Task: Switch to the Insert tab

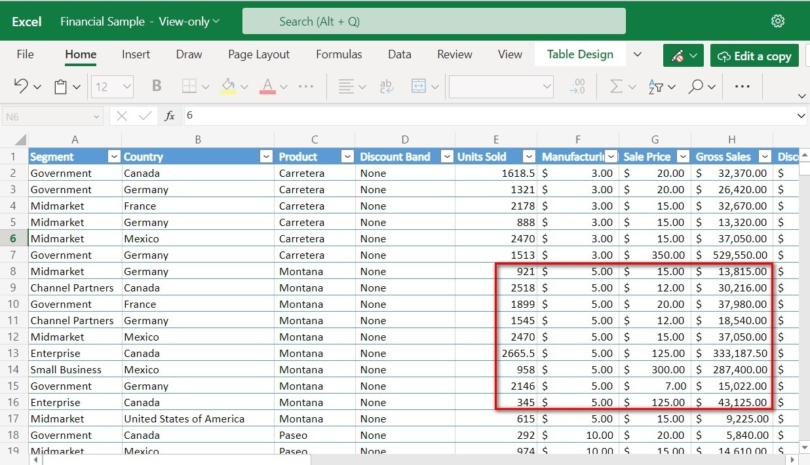Action: click(136, 55)
